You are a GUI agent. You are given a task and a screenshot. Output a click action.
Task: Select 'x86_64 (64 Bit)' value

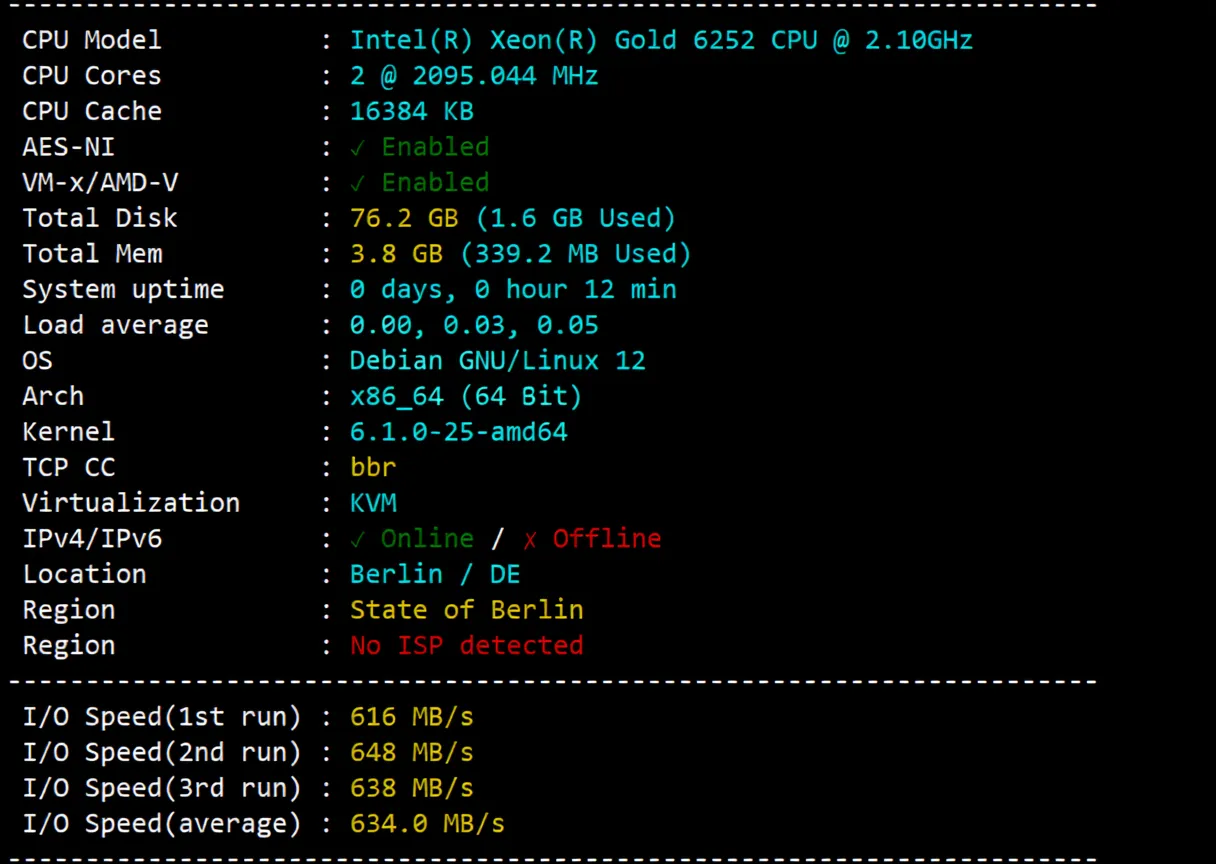[x=466, y=396]
